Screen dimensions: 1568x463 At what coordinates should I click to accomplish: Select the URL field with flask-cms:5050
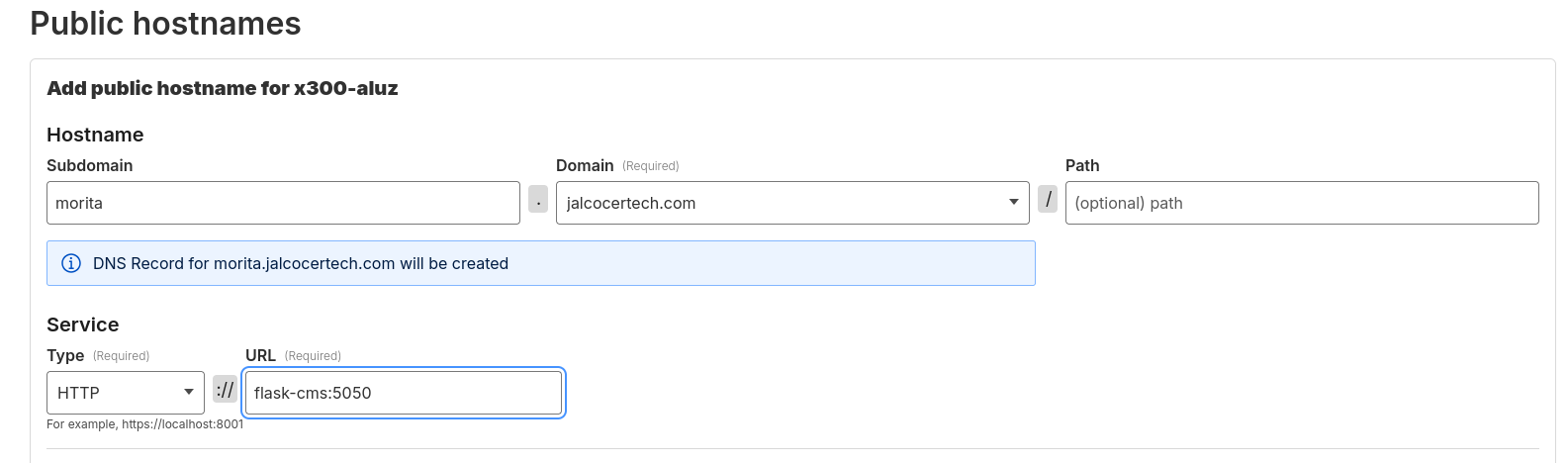click(x=404, y=393)
